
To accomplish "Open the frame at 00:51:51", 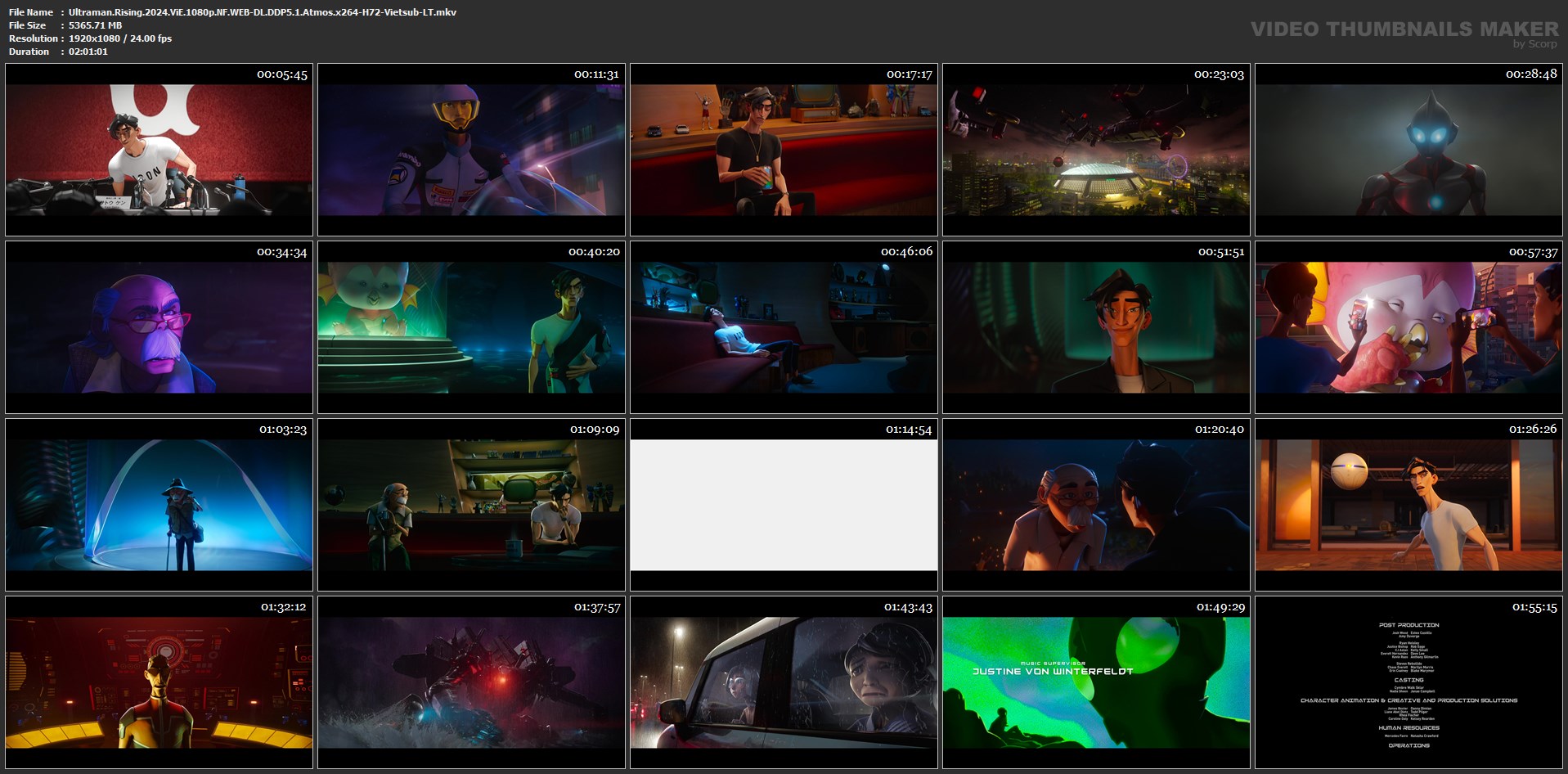I will [1096, 327].
